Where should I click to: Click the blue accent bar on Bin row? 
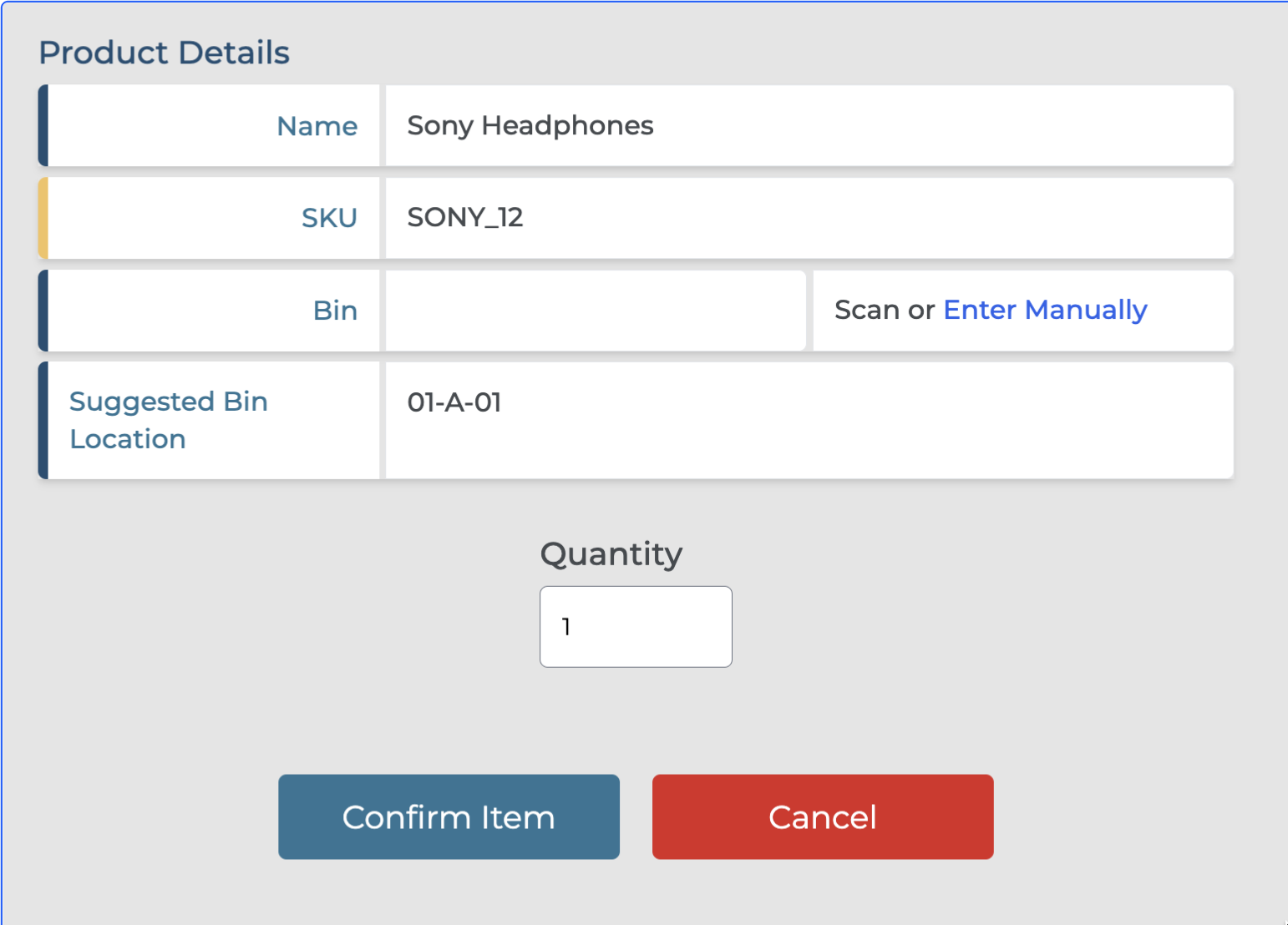point(43,310)
